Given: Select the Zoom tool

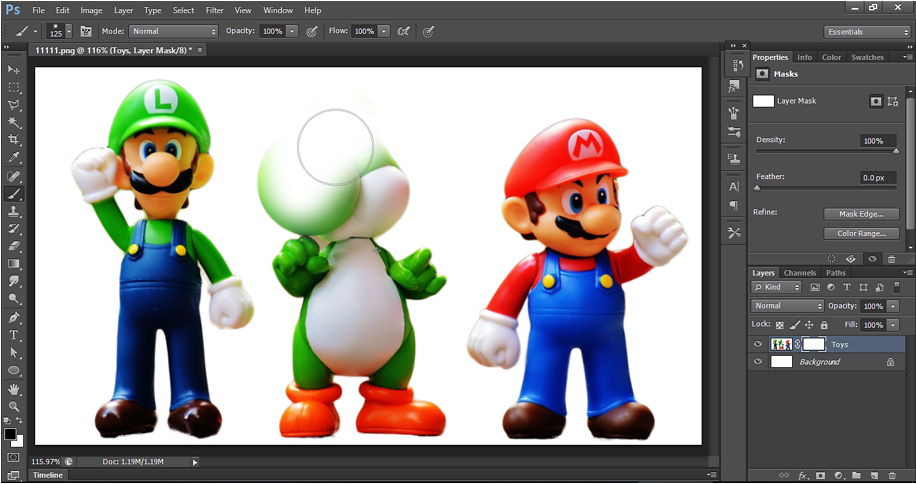Looking at the screenshot, I should [13, 407].
